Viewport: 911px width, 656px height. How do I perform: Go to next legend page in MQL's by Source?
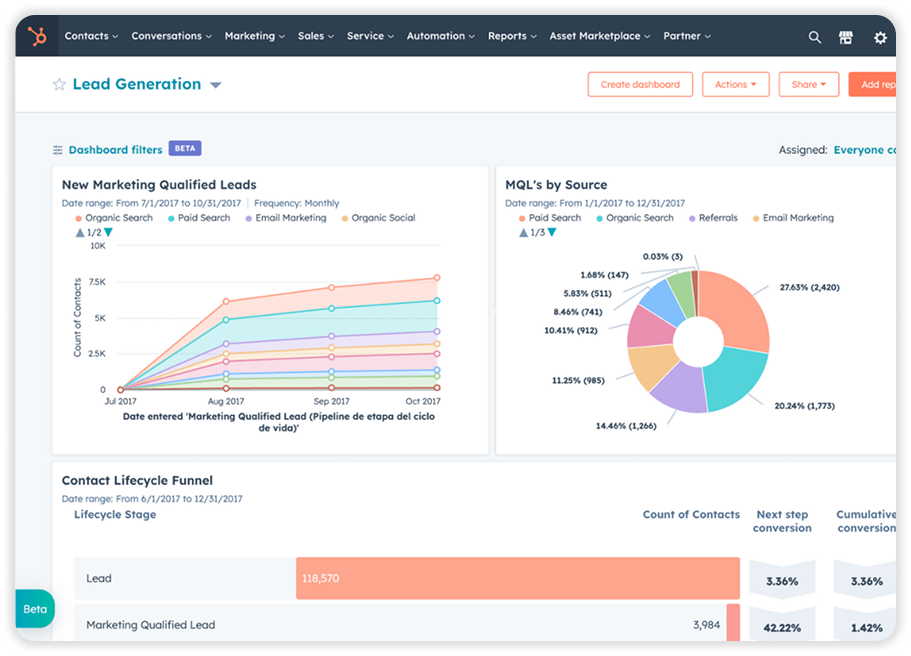tap(552, 233)
